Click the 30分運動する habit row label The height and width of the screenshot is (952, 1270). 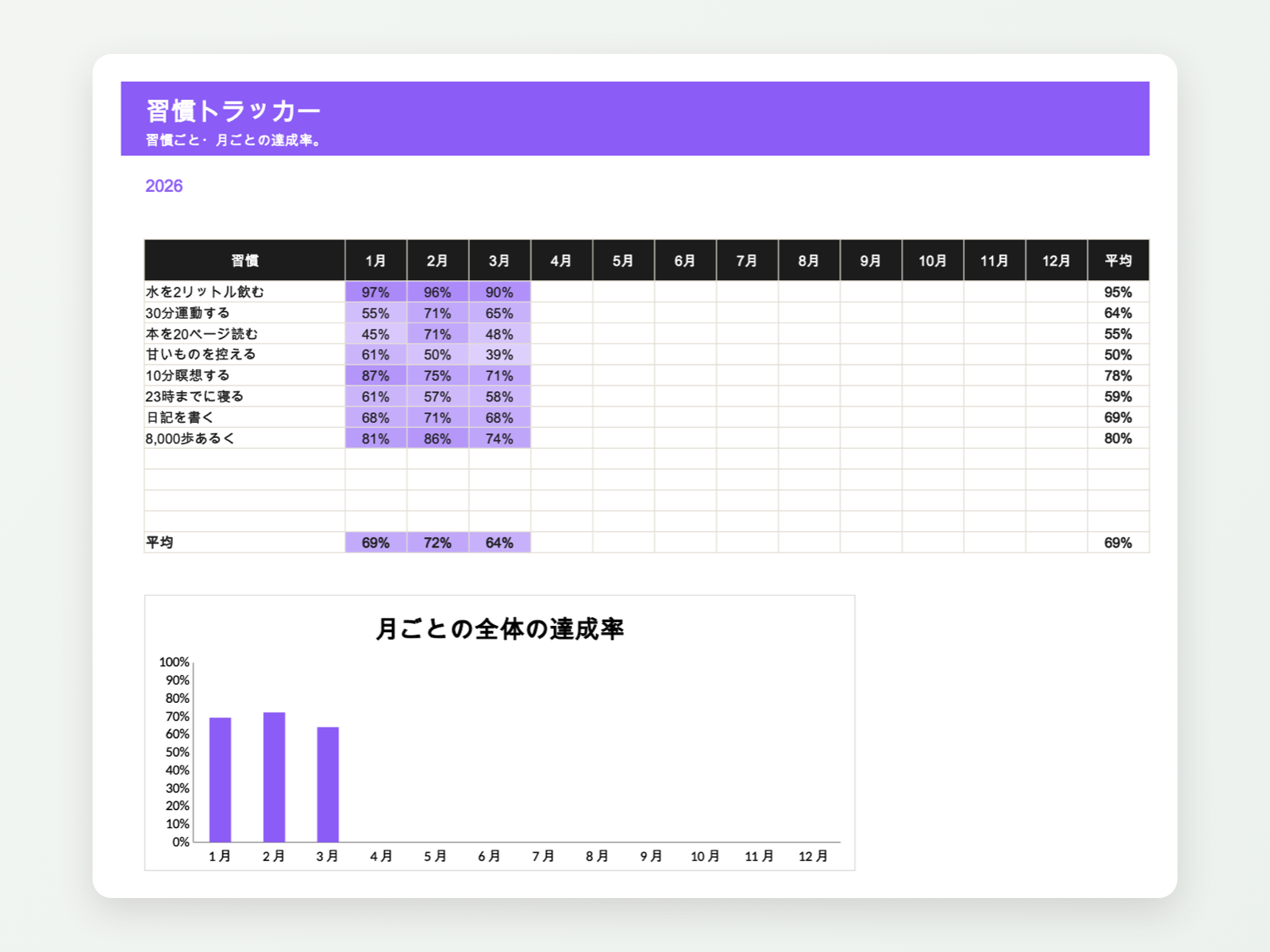(244, 313)
